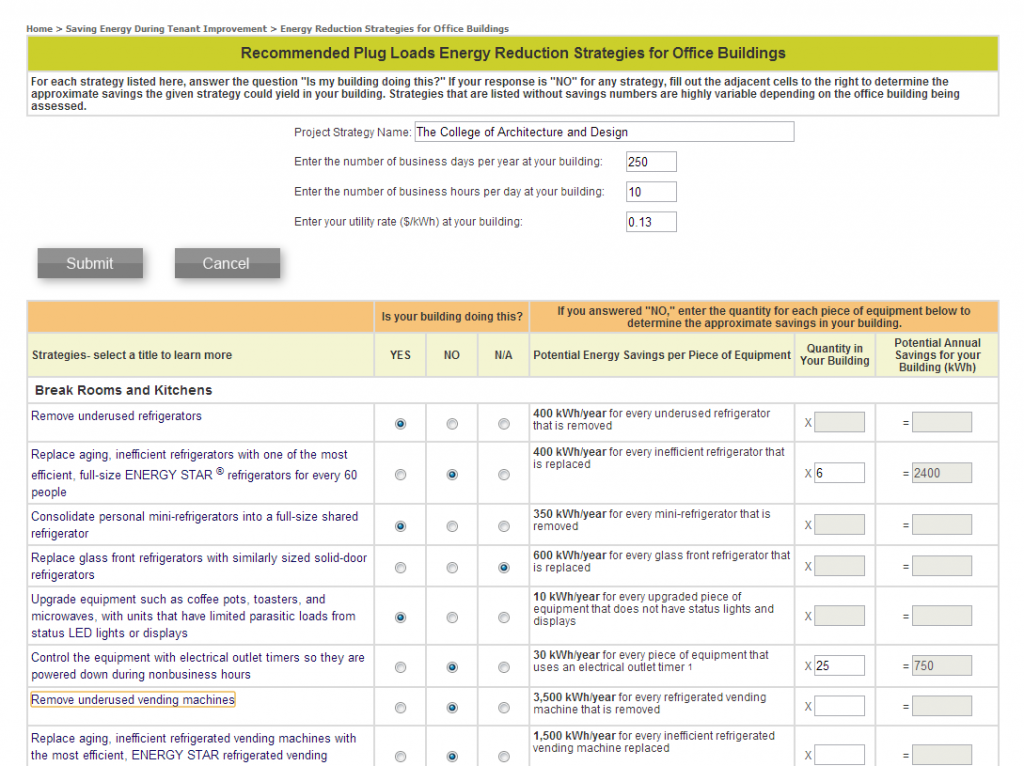Select N/A for Remove underused vending machines
1024x766 pixels.
(x=504, y=708)
